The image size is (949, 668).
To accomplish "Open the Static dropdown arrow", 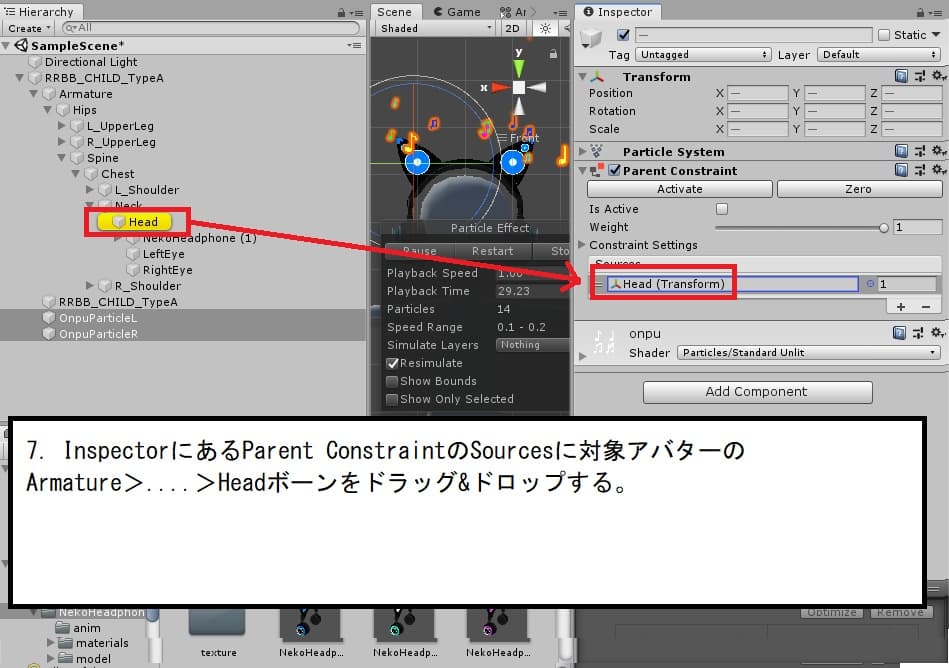I will (936, 34).
